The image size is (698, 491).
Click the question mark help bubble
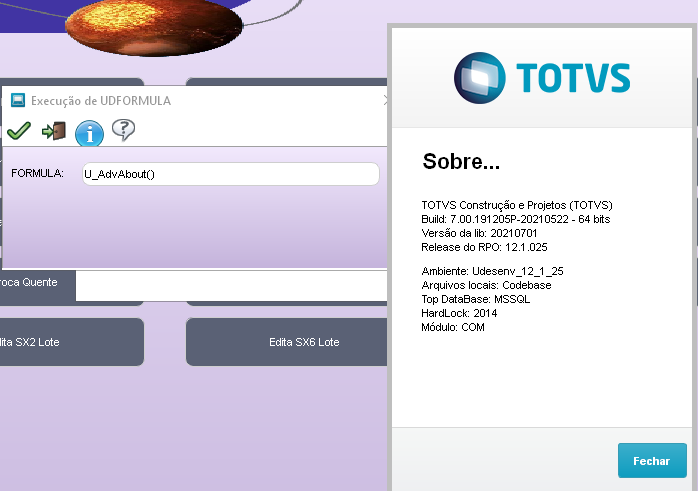[x=123, y=130]
